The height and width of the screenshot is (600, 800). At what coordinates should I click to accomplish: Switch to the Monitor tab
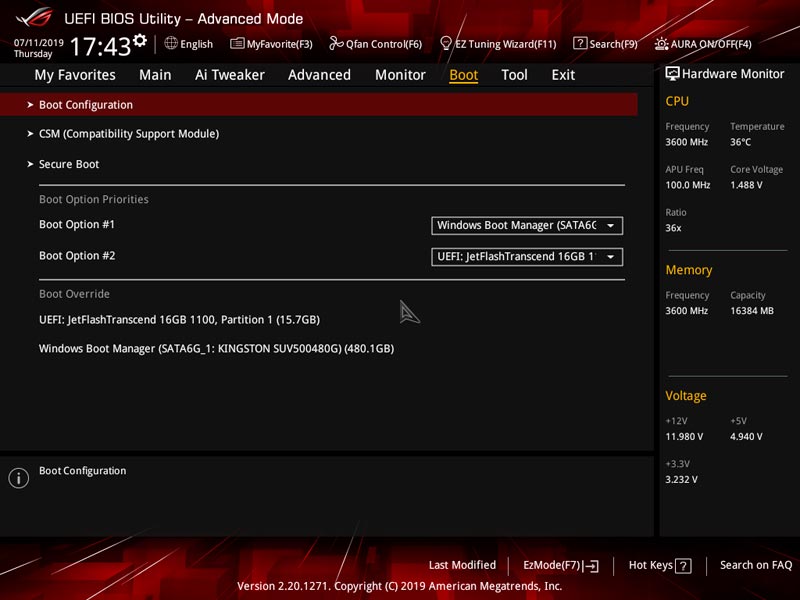tap(400, 75)
